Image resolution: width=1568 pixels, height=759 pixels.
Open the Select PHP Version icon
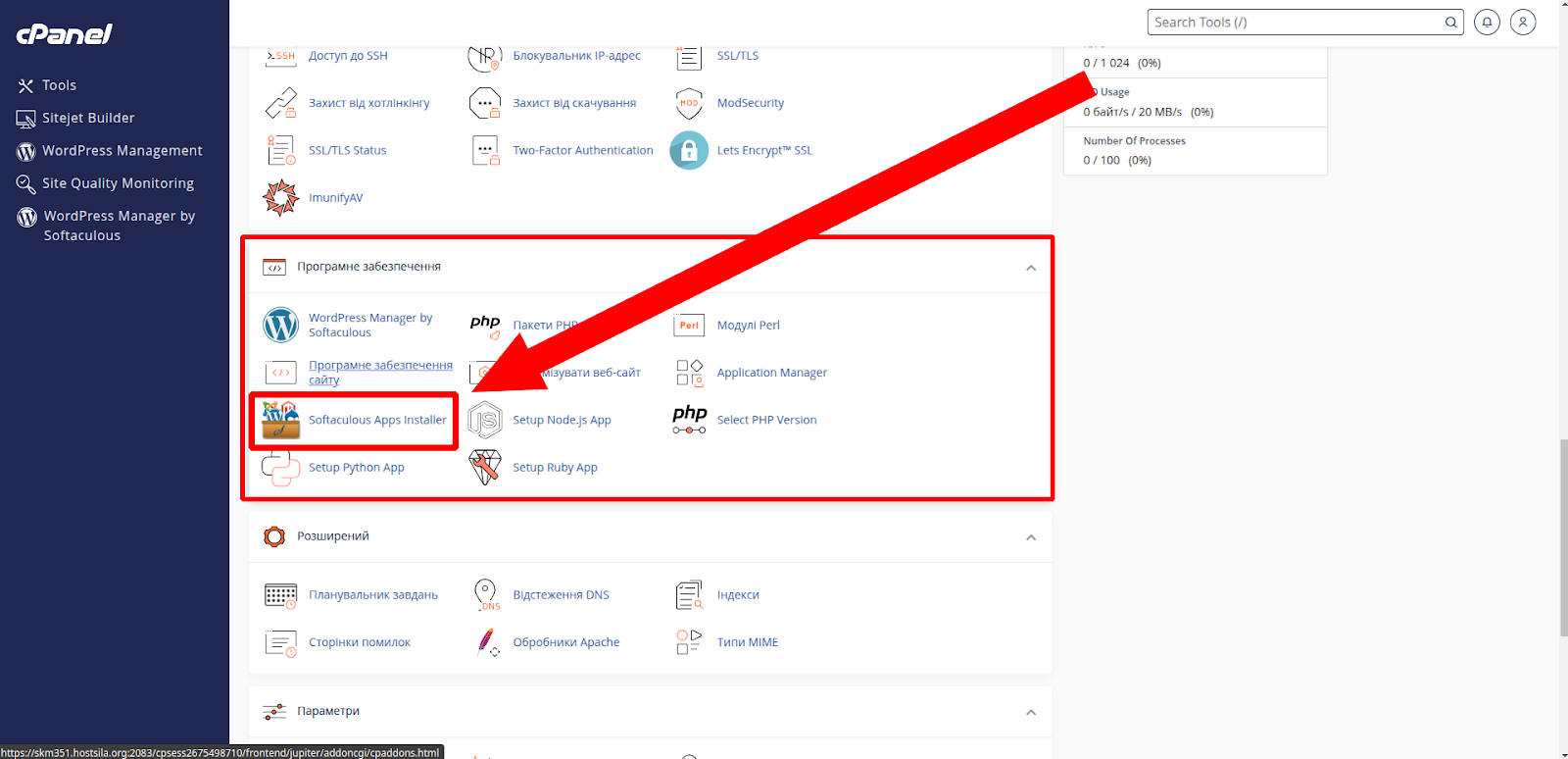[x=689, y=420]
